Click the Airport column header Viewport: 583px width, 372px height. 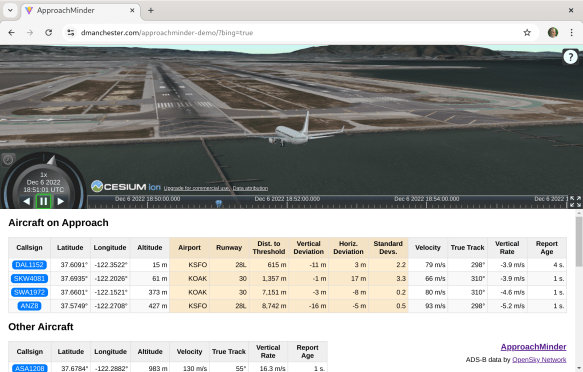(189, 248)
